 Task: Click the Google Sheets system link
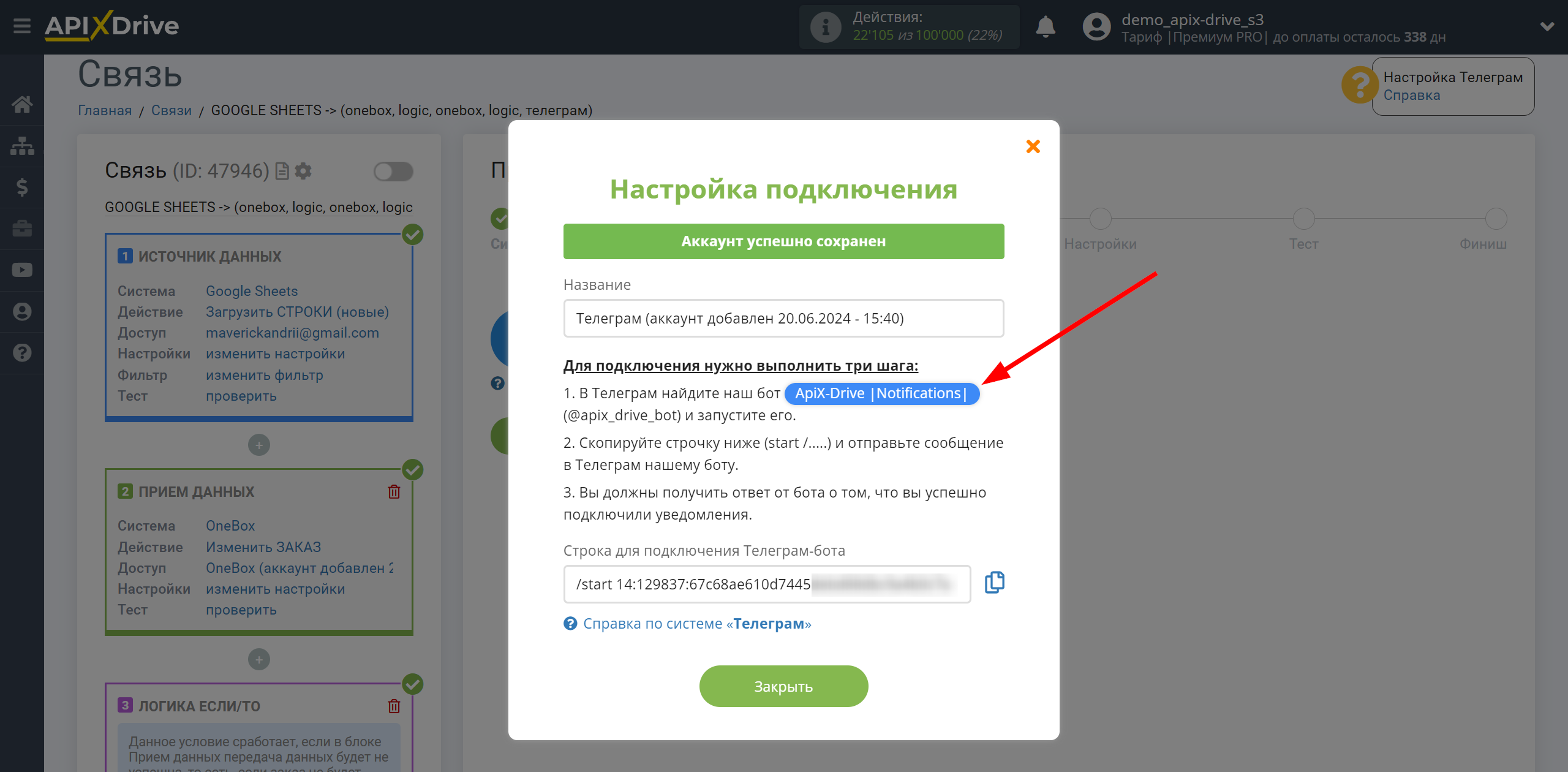point(252,291)
